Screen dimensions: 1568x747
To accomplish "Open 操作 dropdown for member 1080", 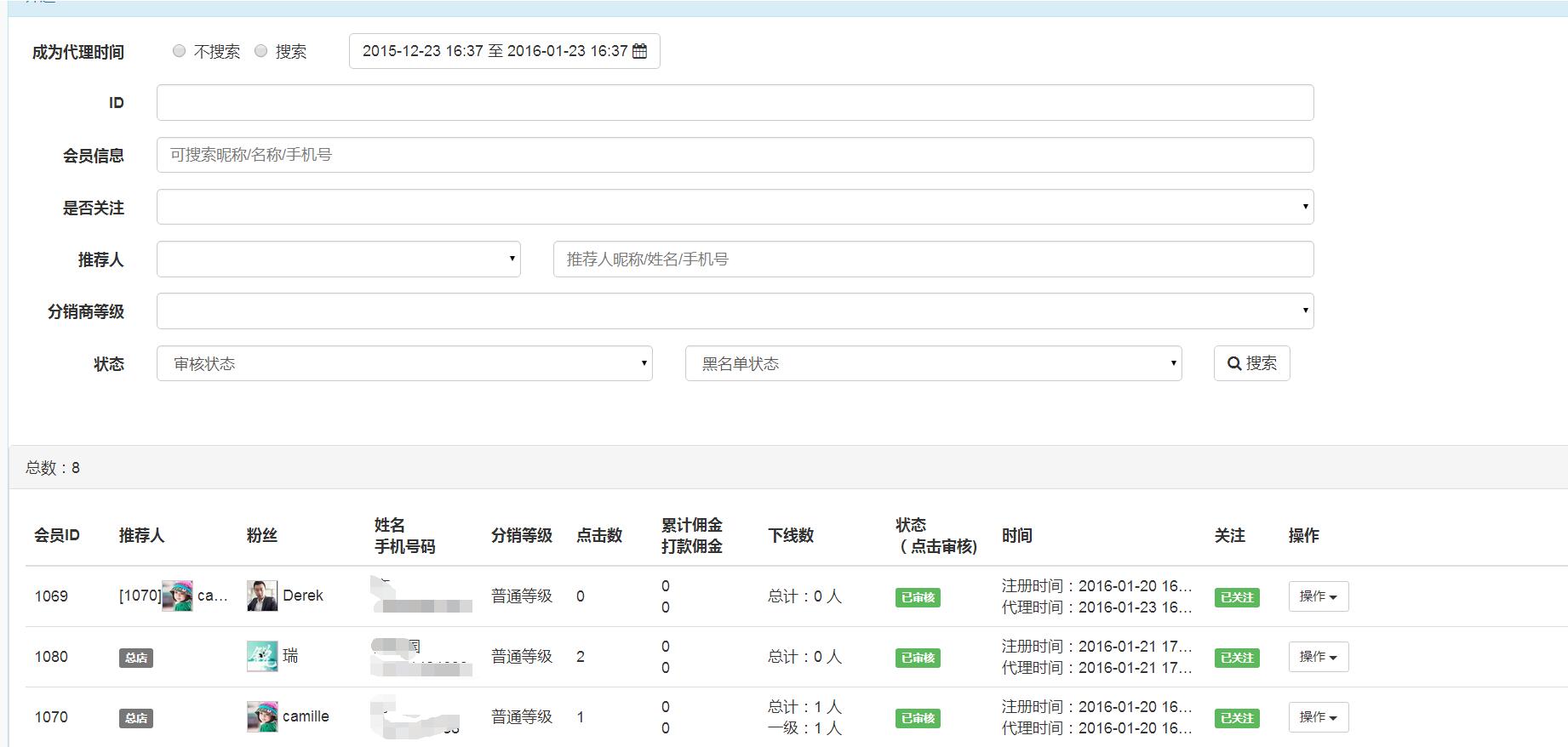I will [1318, 657].
